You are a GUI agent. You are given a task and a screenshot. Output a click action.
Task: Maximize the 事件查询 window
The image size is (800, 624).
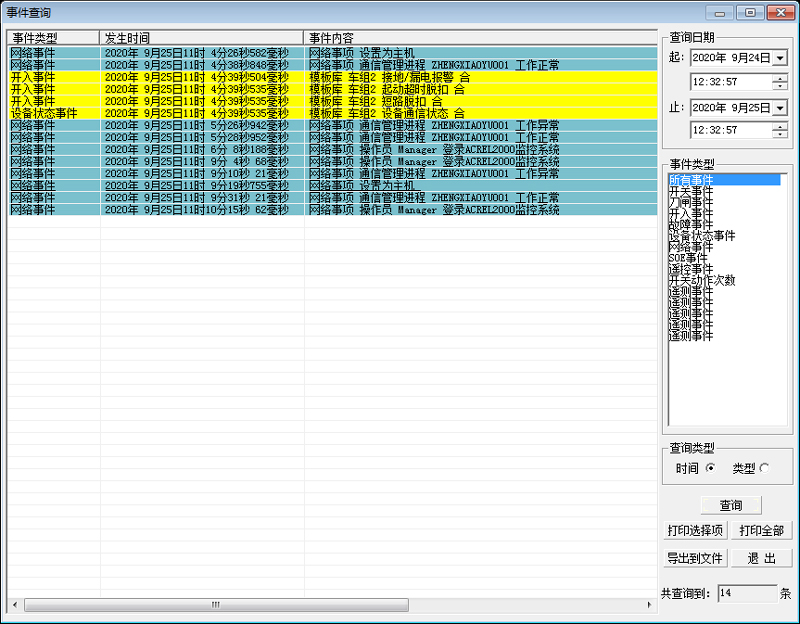point(750,13)
